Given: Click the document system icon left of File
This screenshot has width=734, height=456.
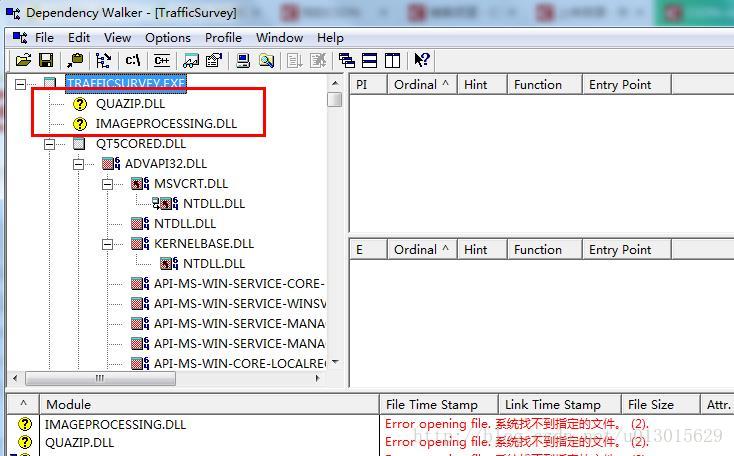Looking at the screenshot, I should tap(20, 37).
